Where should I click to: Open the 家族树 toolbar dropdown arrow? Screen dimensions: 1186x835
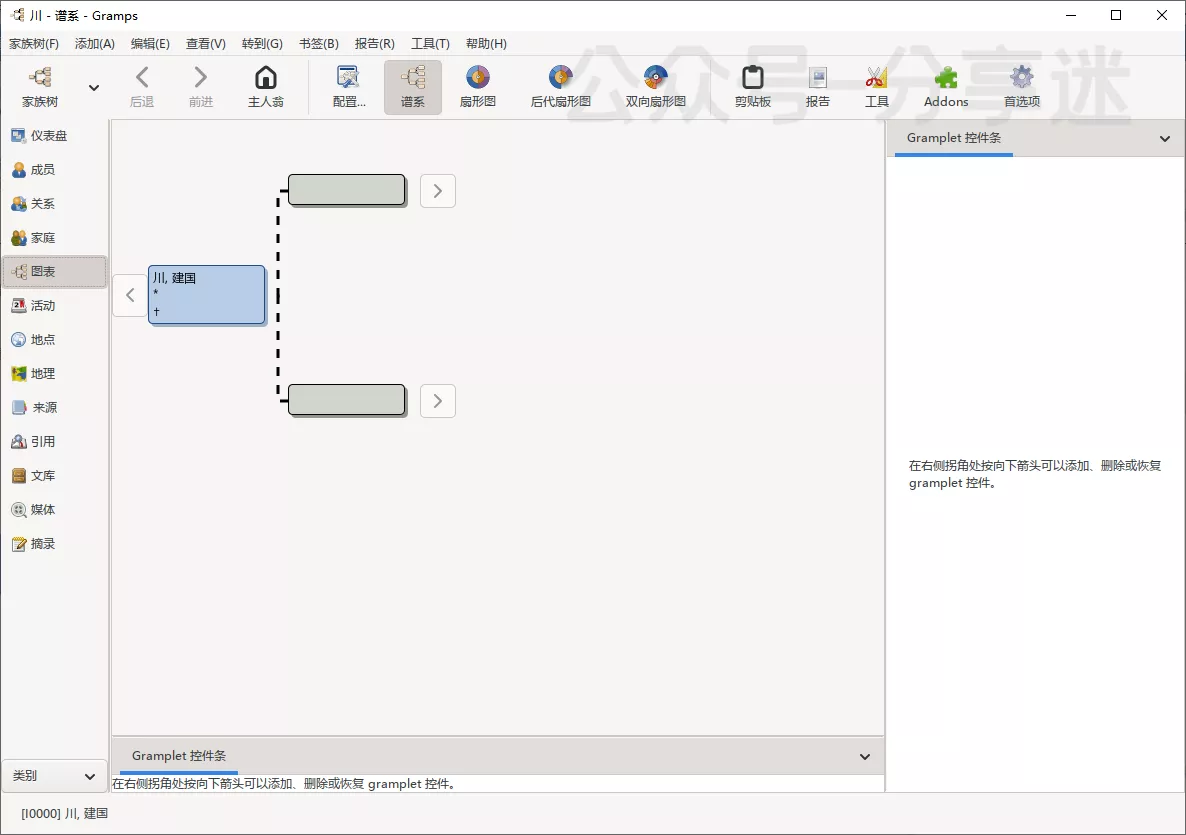click(94, 88)
